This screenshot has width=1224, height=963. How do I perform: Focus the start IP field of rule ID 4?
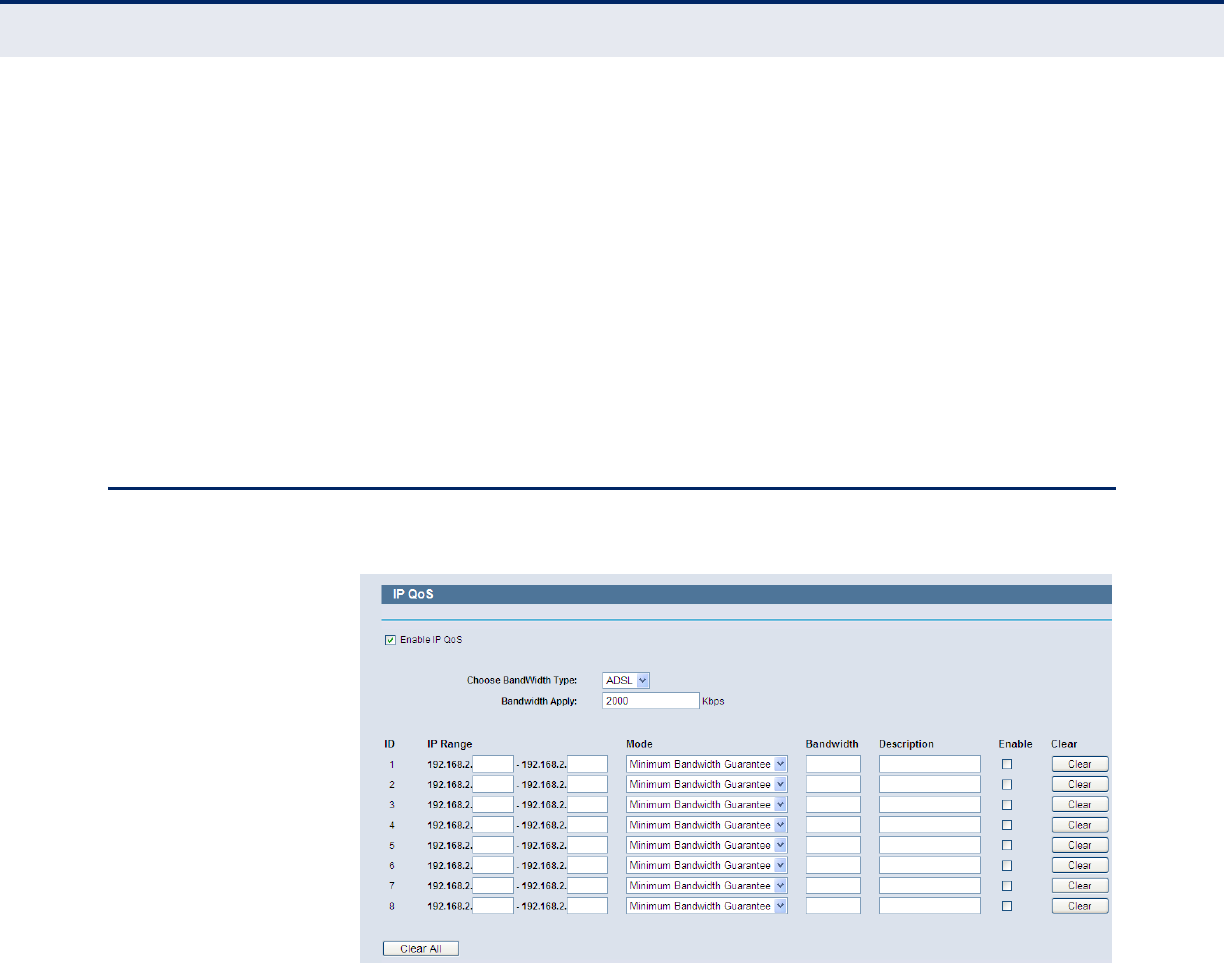pyautogui.click(x=493, y=825)
